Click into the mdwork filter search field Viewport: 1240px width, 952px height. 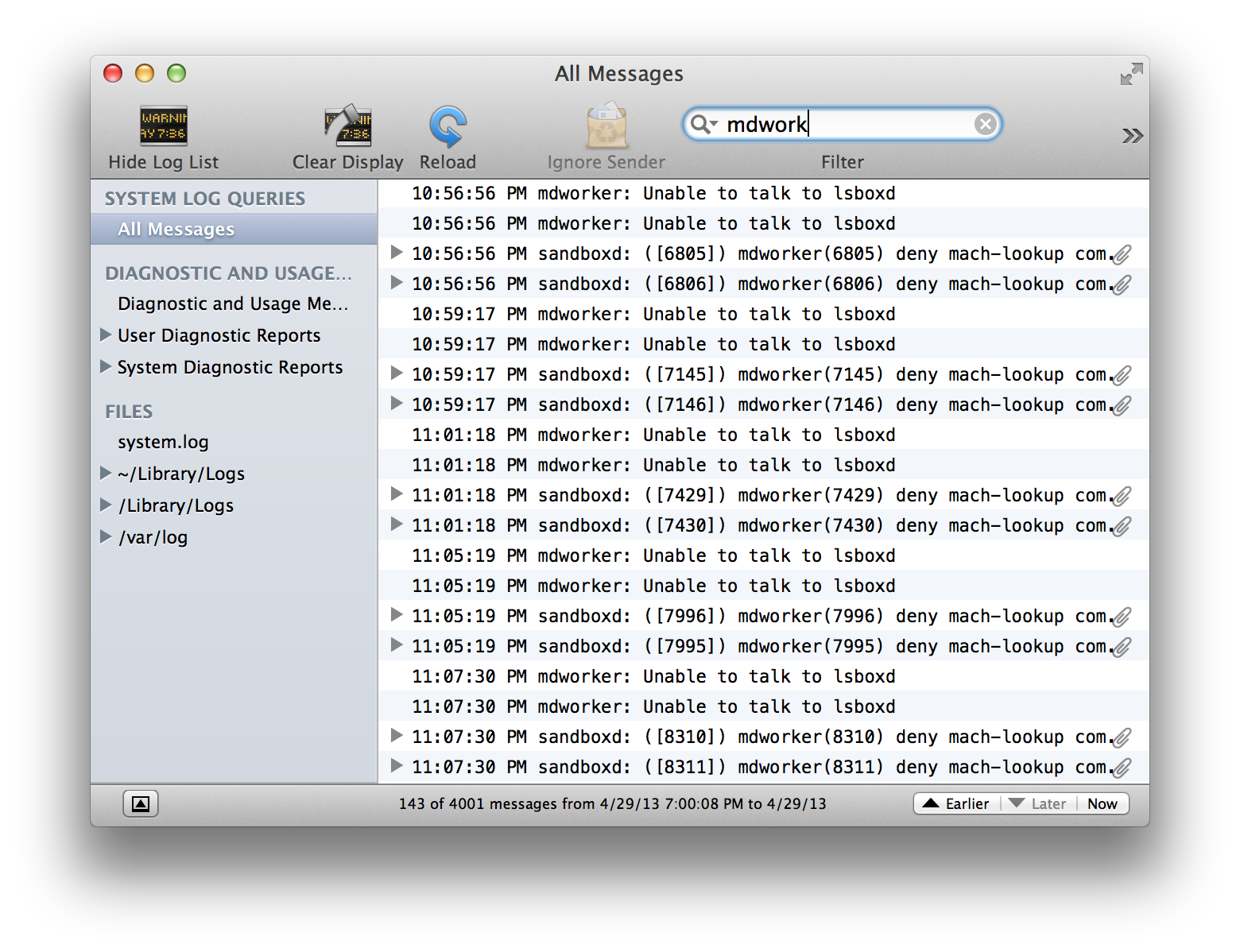click(843, 124)
